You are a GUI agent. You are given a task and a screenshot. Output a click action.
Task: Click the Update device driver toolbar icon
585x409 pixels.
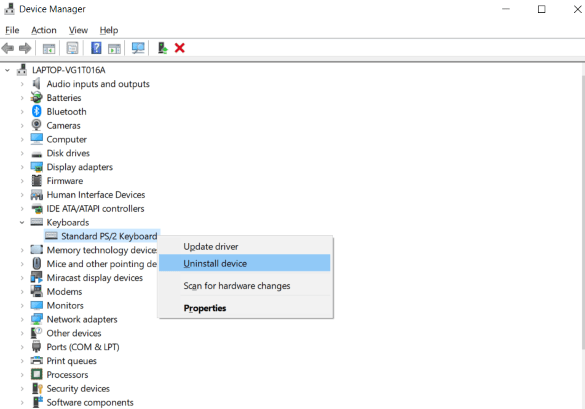point(163,48)
